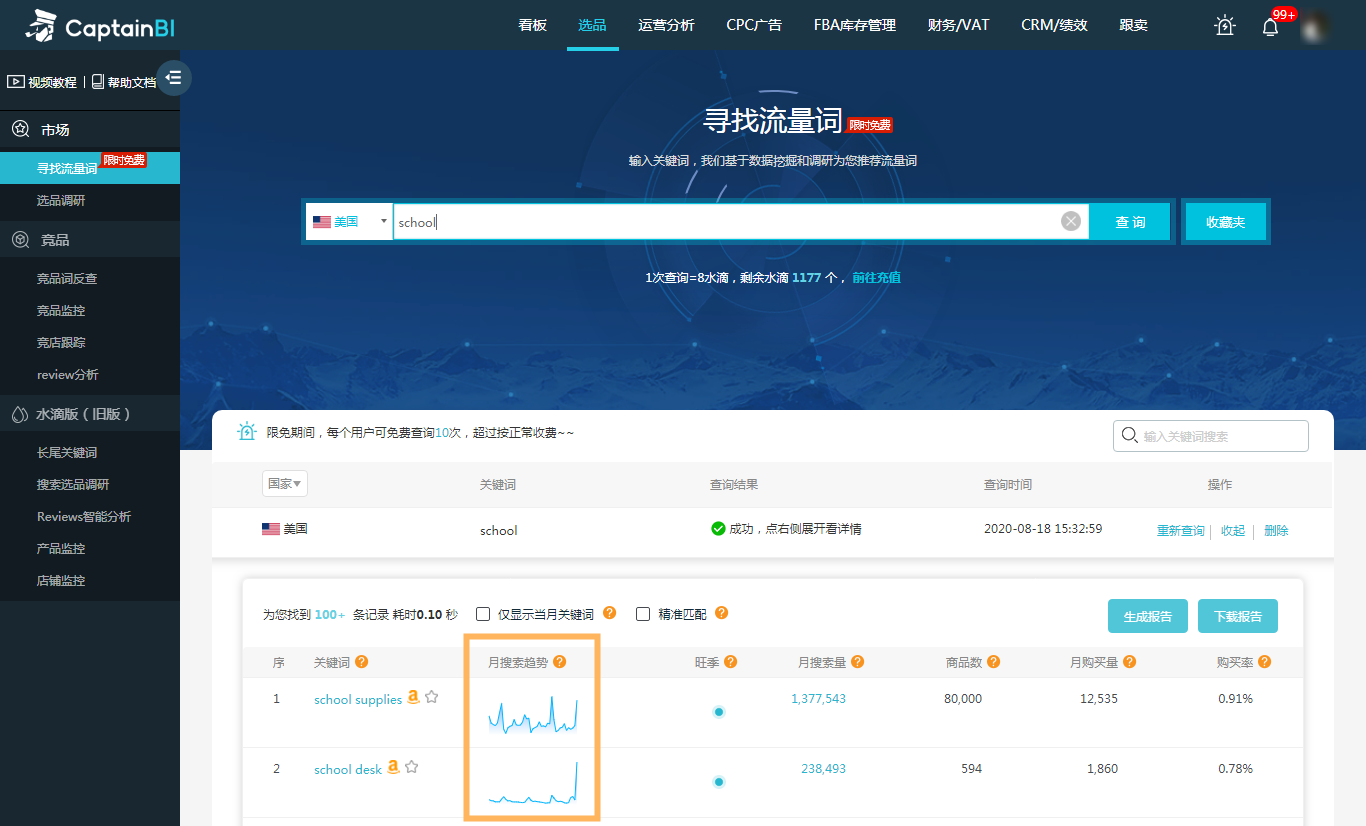Viewport: 1366px width, 826px height.
Task: Clear the search box with X icon
Action: pos(1071,222)
